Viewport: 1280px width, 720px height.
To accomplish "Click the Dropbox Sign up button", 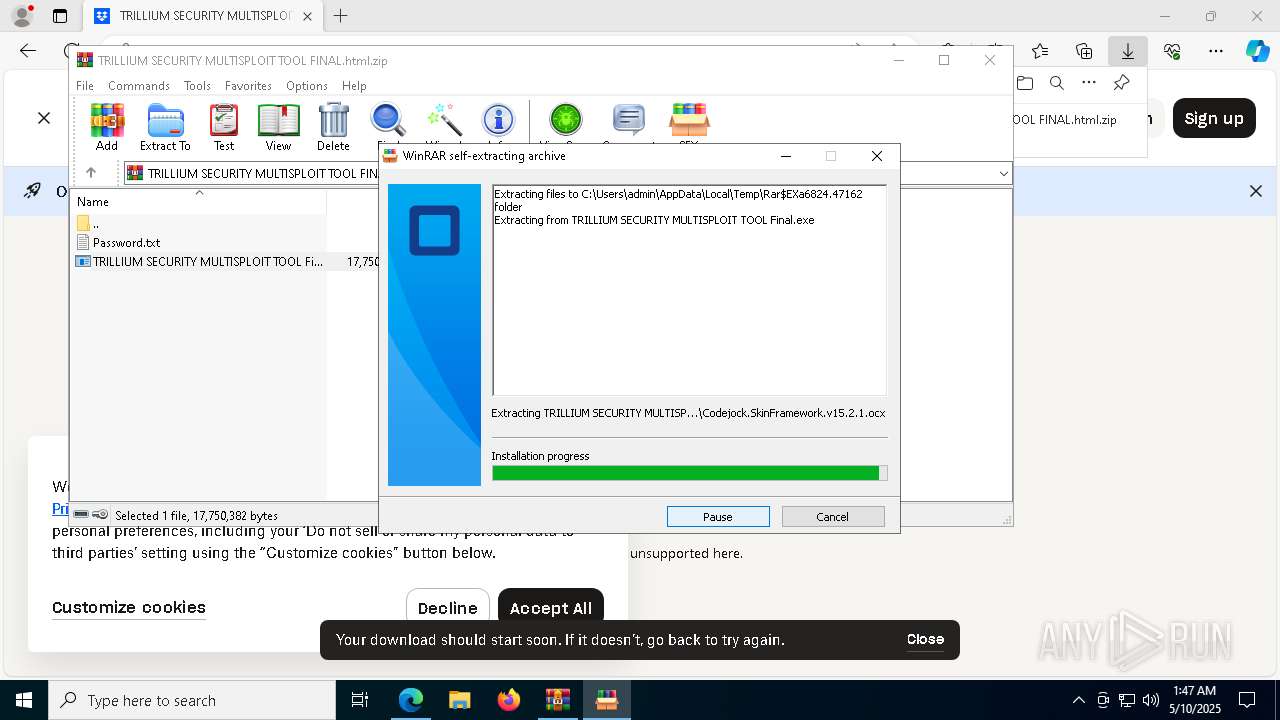I will coord(1214,118).
